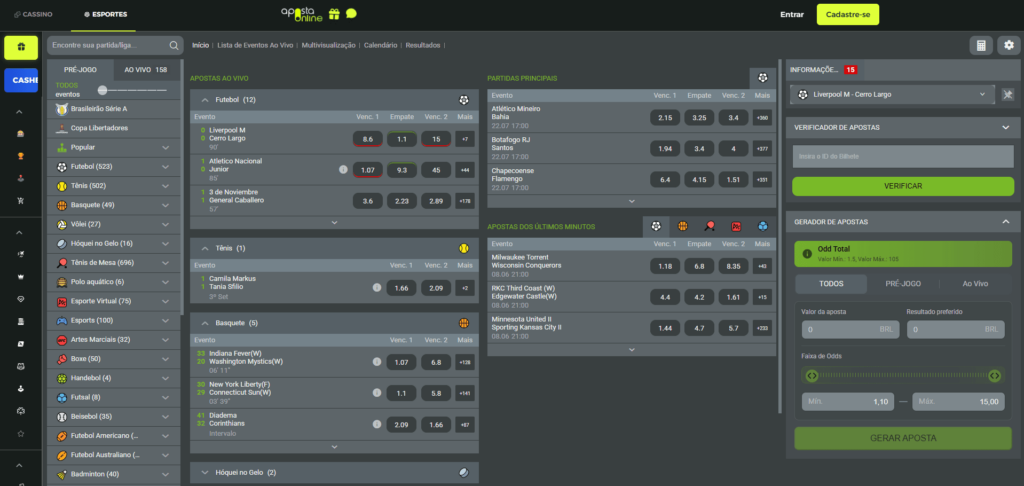The height and width of the screenshot is (486, 1024).
Task: Click Entrar to log in
Action: pyautogui.click(x=792, y=14)
